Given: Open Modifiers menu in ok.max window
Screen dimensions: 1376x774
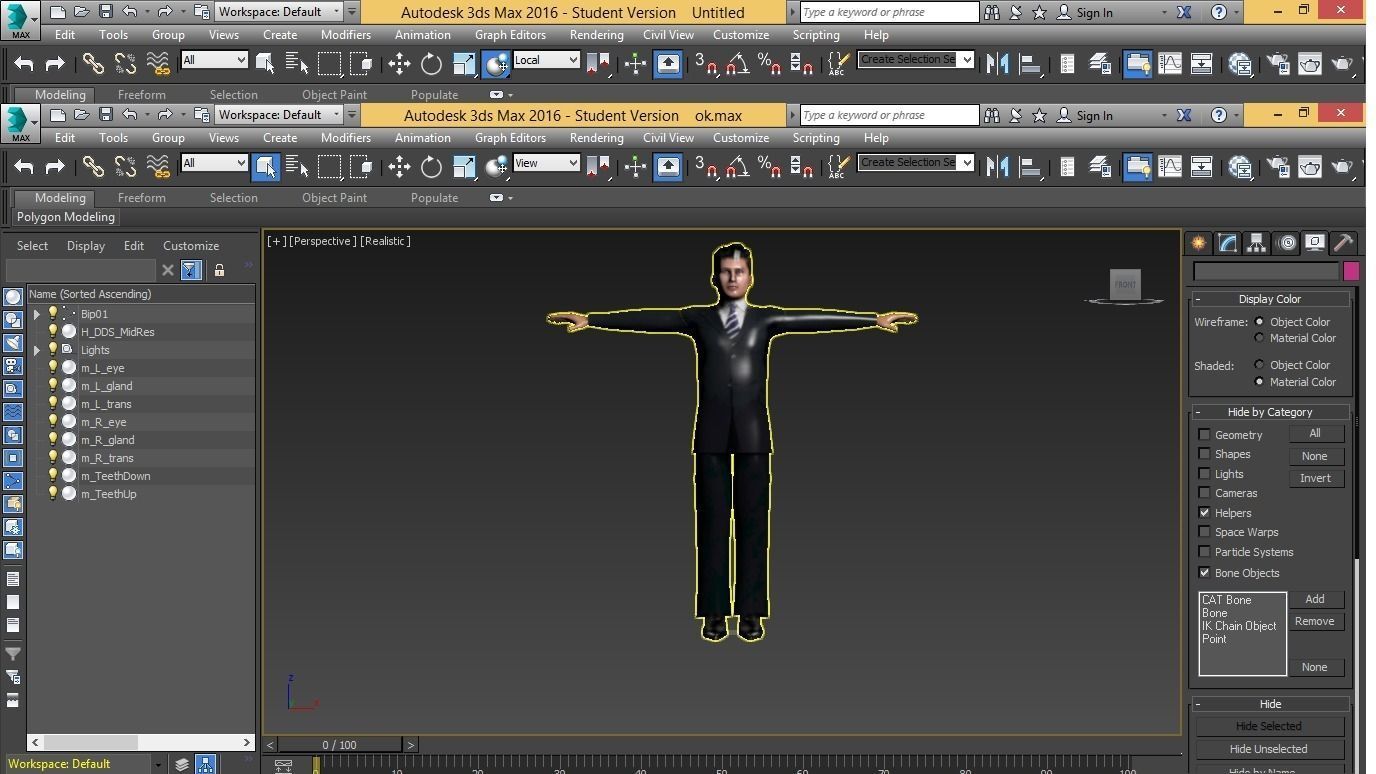Looking at the screenshot, I should pos(345,138).
